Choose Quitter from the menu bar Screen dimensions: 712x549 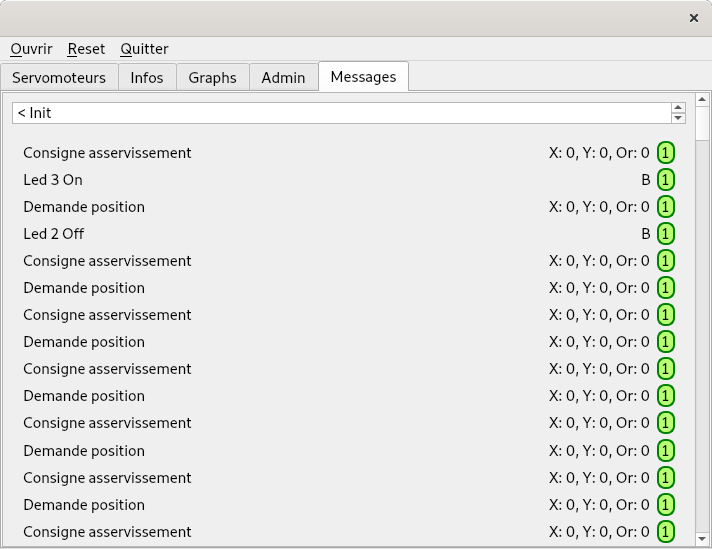click(144, 49)
